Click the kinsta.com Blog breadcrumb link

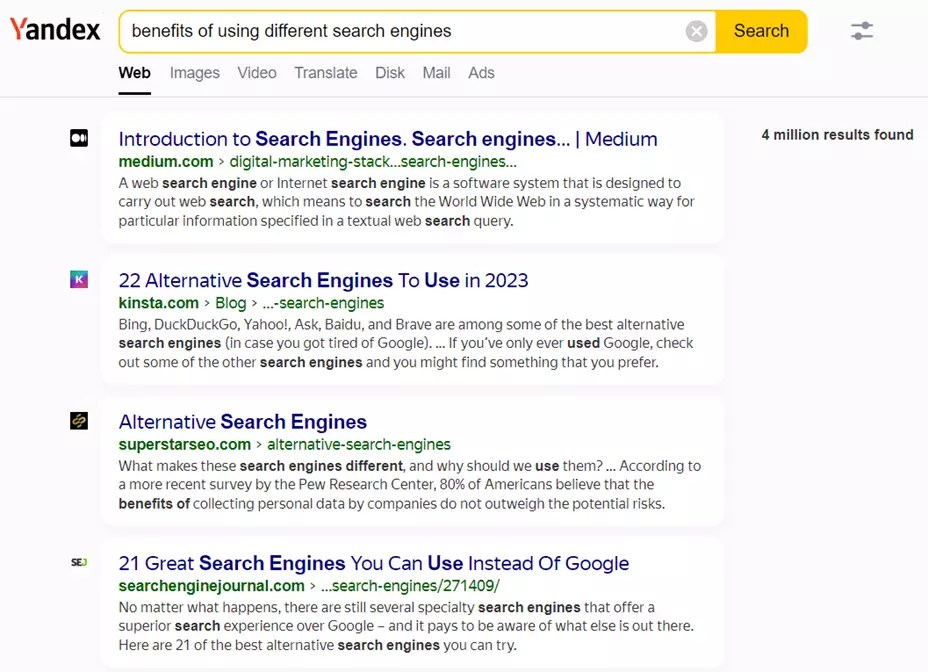[230, 303]
